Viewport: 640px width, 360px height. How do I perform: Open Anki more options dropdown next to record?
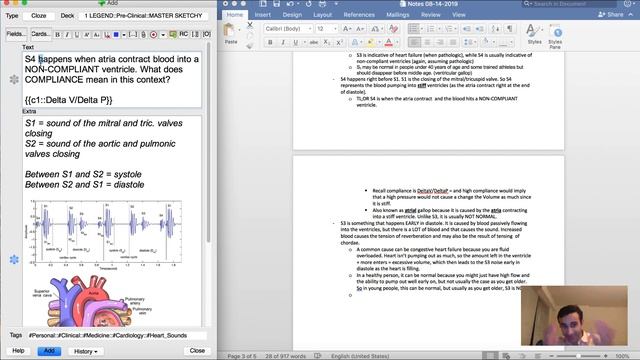[163, 35]
